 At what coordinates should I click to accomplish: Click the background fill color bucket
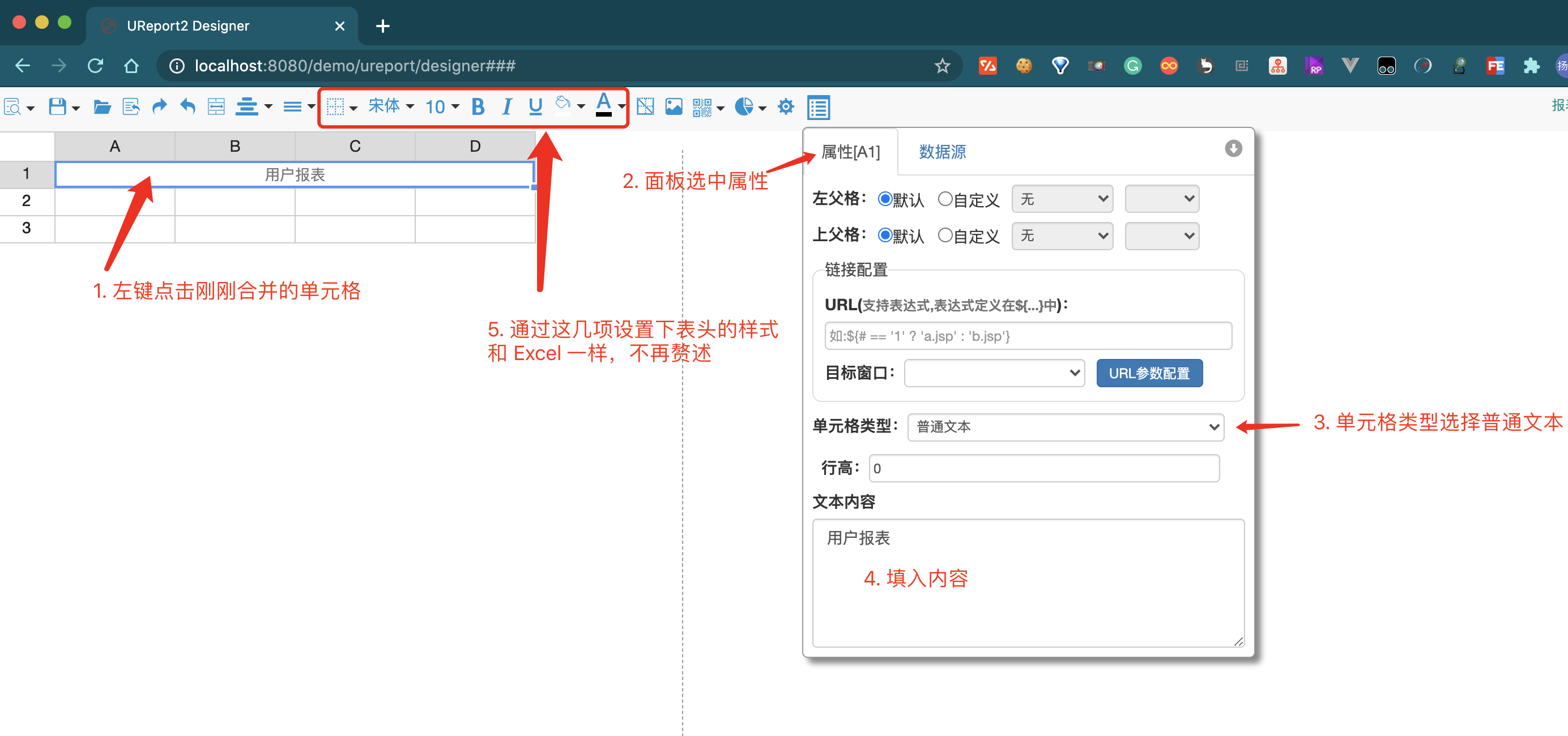563,105
